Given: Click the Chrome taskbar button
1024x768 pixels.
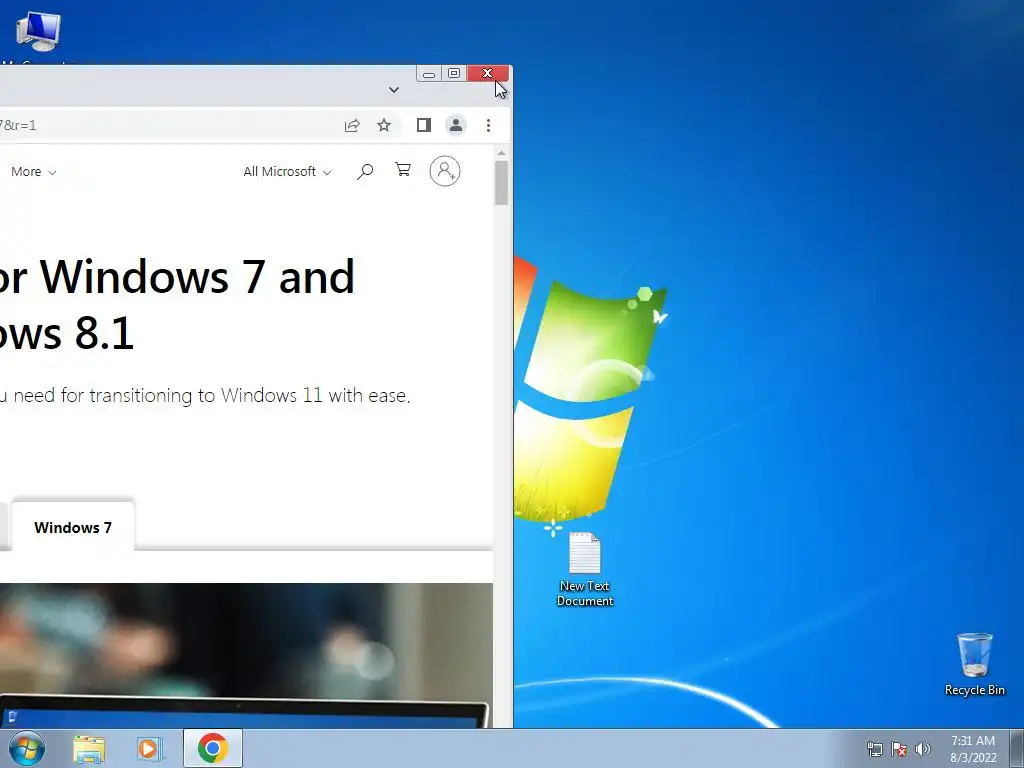Looking at the screenshot, I should (x=213, y=748).
